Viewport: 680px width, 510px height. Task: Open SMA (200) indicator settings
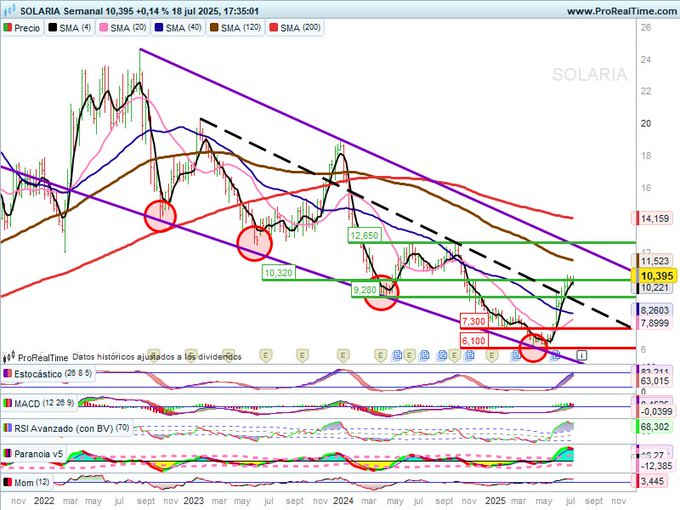tap(295, 28)
